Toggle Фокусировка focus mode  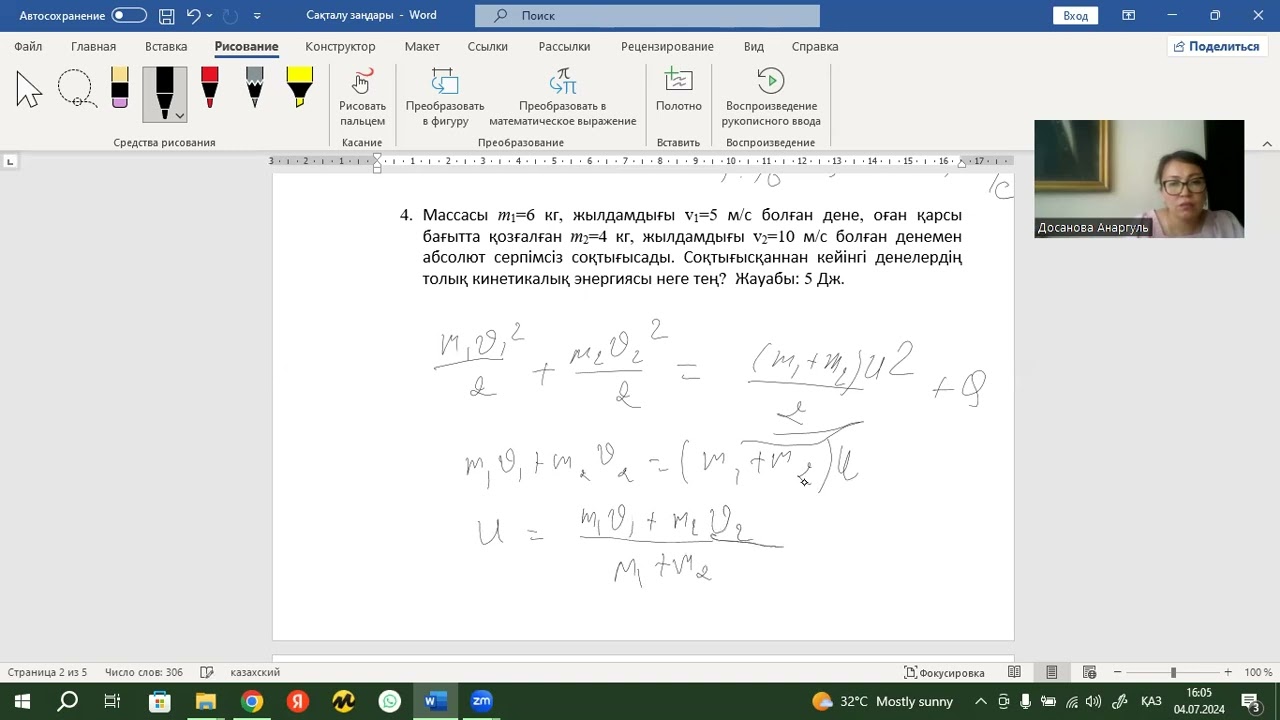click(x=944, y=673)
